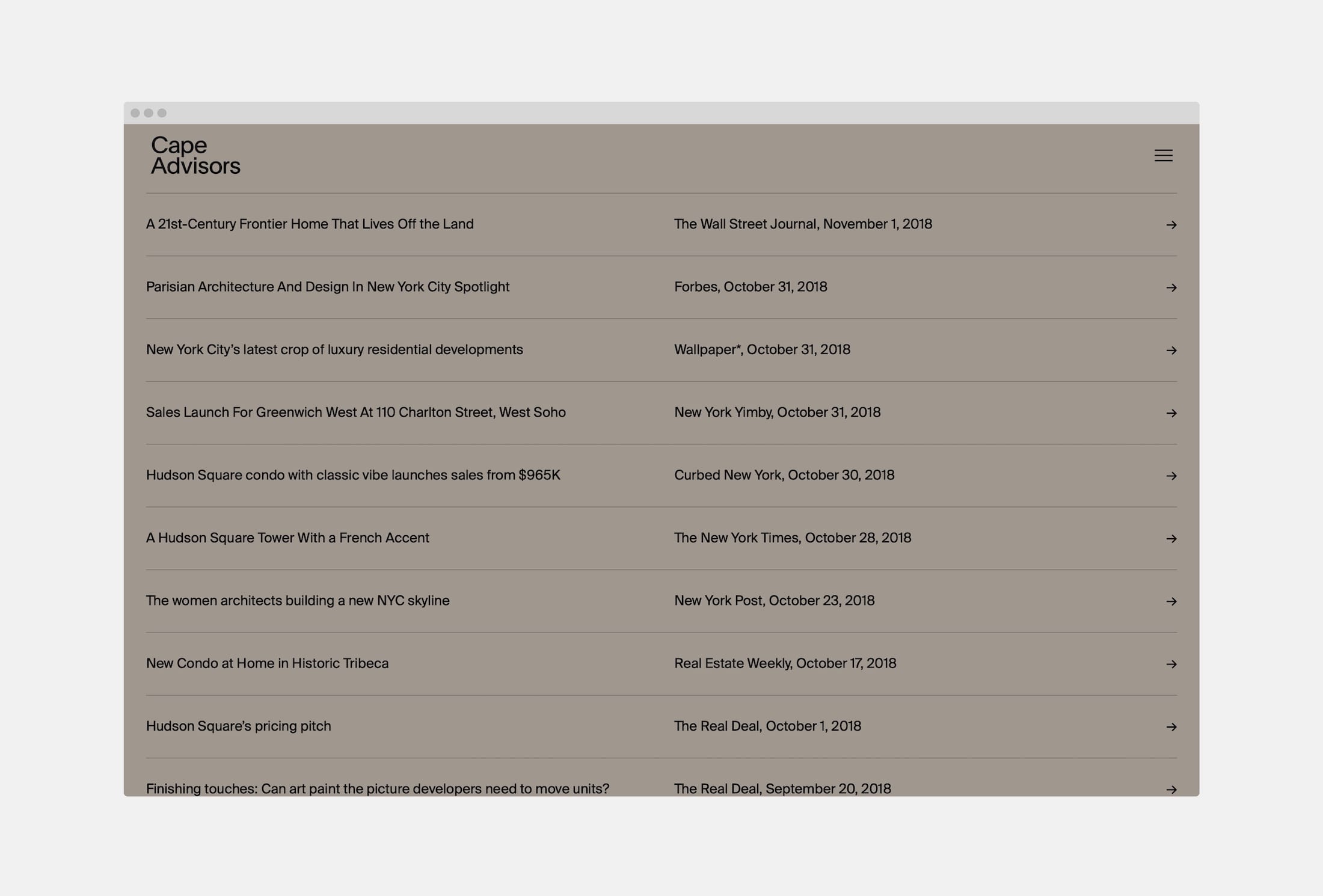Open 'A 21st-Century Frontier Home' article
1323x896 pixels.
(310, 224)
